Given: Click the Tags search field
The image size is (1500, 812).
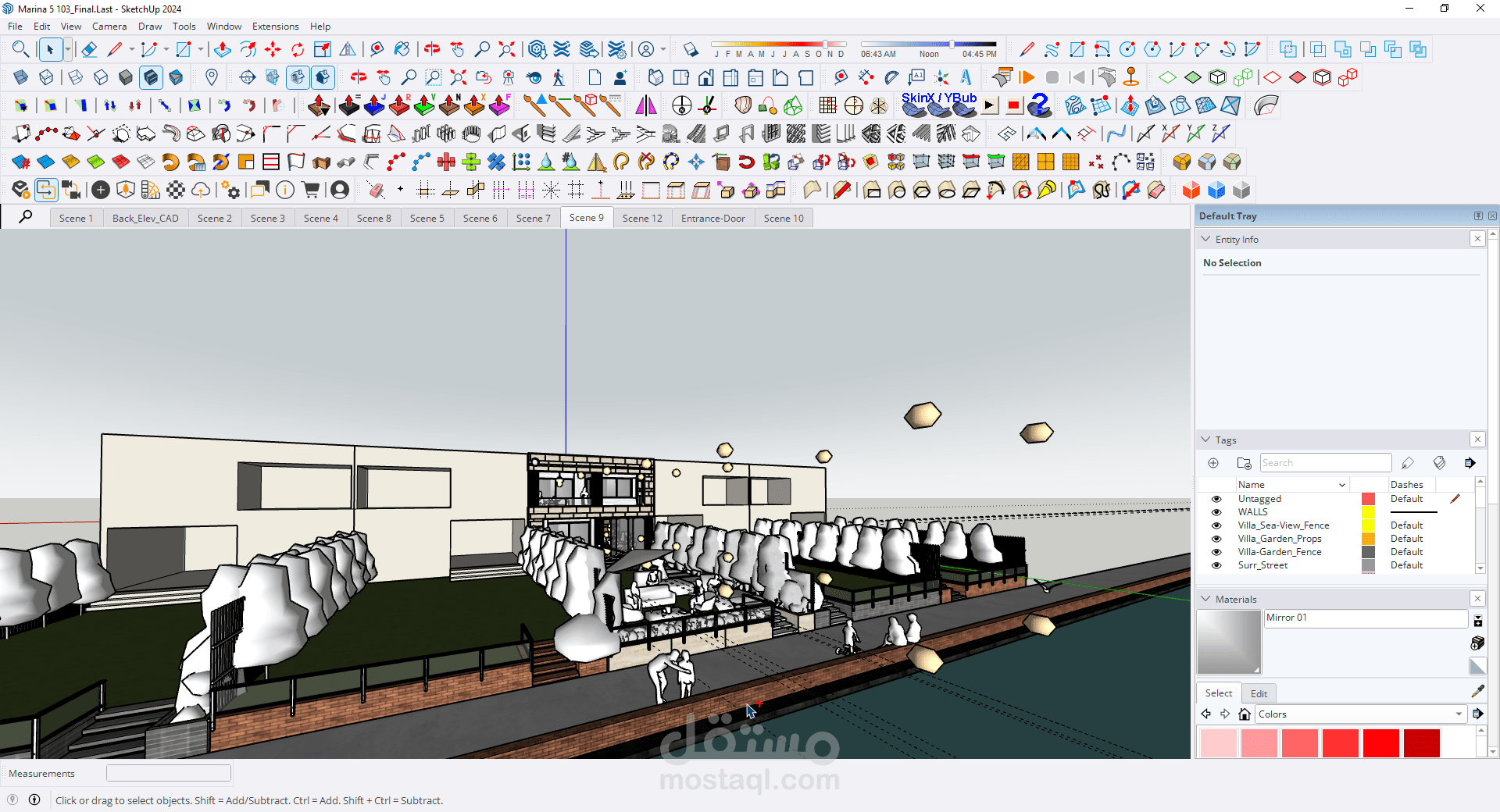Looking at the screenshot, I should (x=1326, y=463).
